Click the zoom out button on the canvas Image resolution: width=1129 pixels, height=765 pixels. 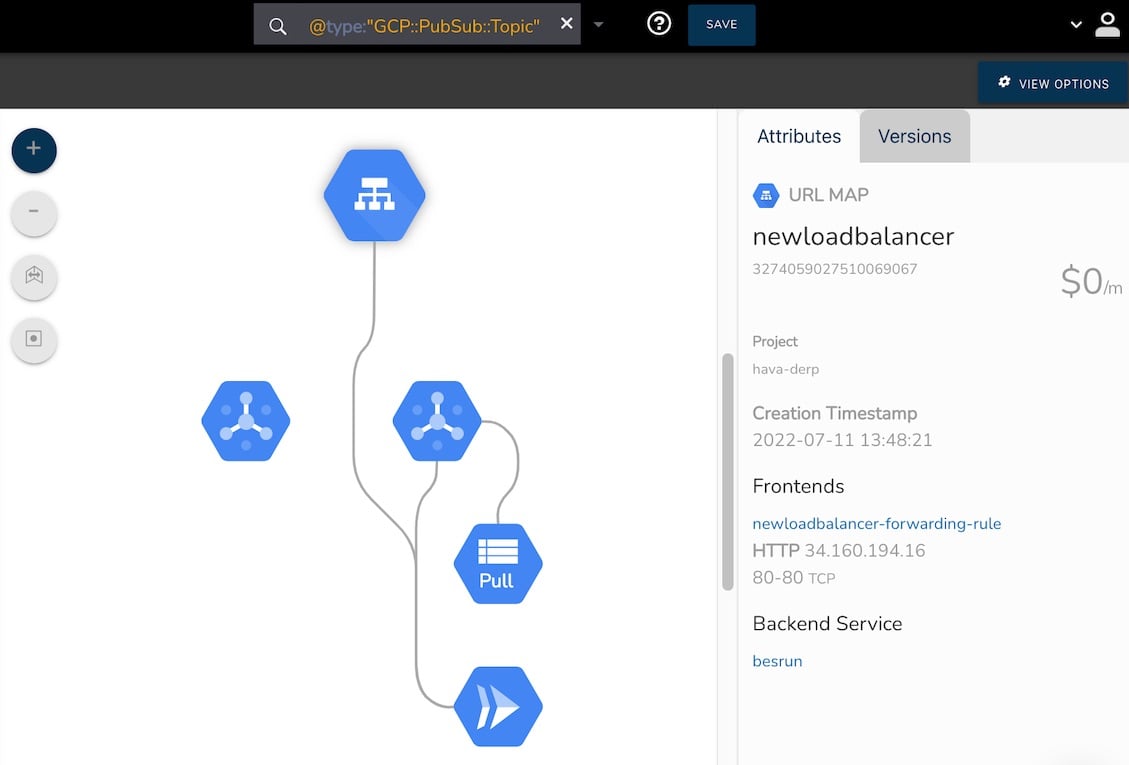click(34, 213)
